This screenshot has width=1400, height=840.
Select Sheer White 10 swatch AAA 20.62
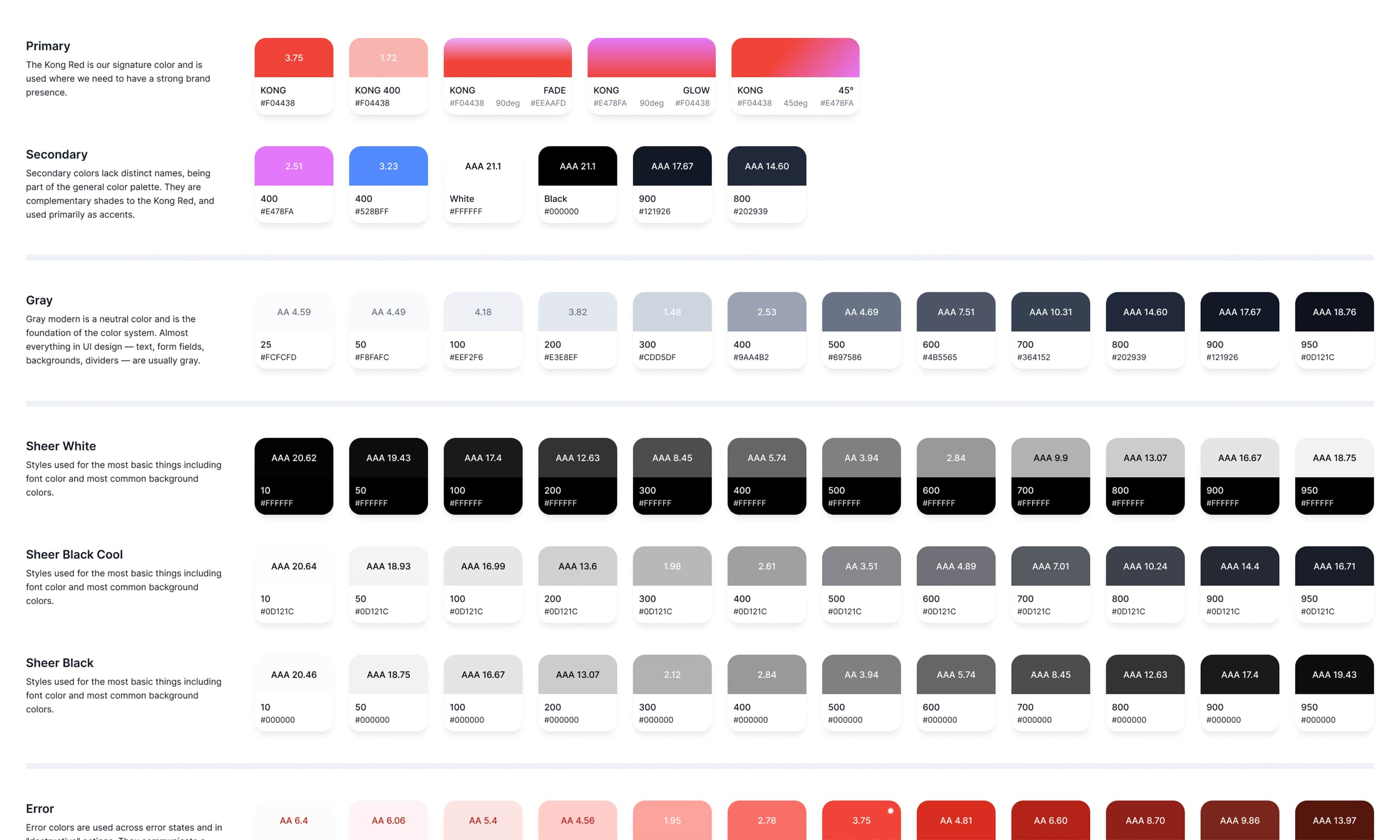[294, 476]
